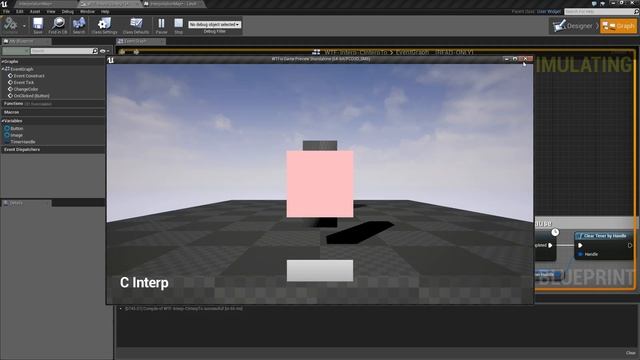Screen dimensions: 640x360
Task: Click the Save floppy disk icon
Action: click(x=38, y=25)
